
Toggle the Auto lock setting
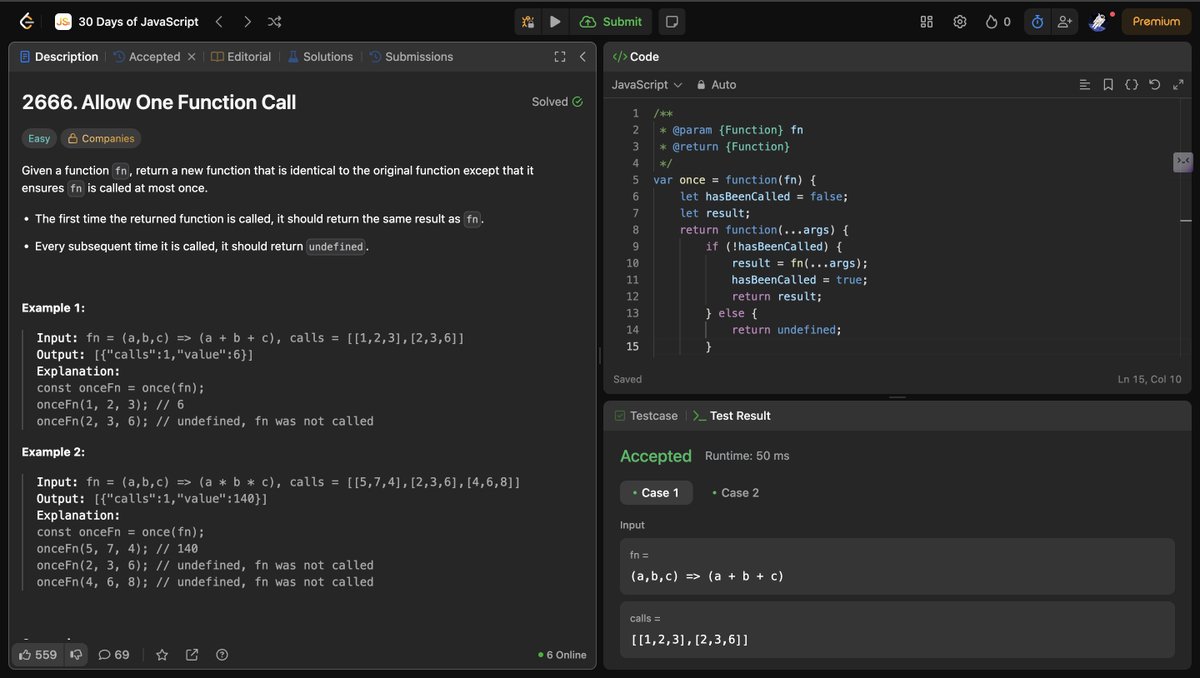tap(716, 85)
